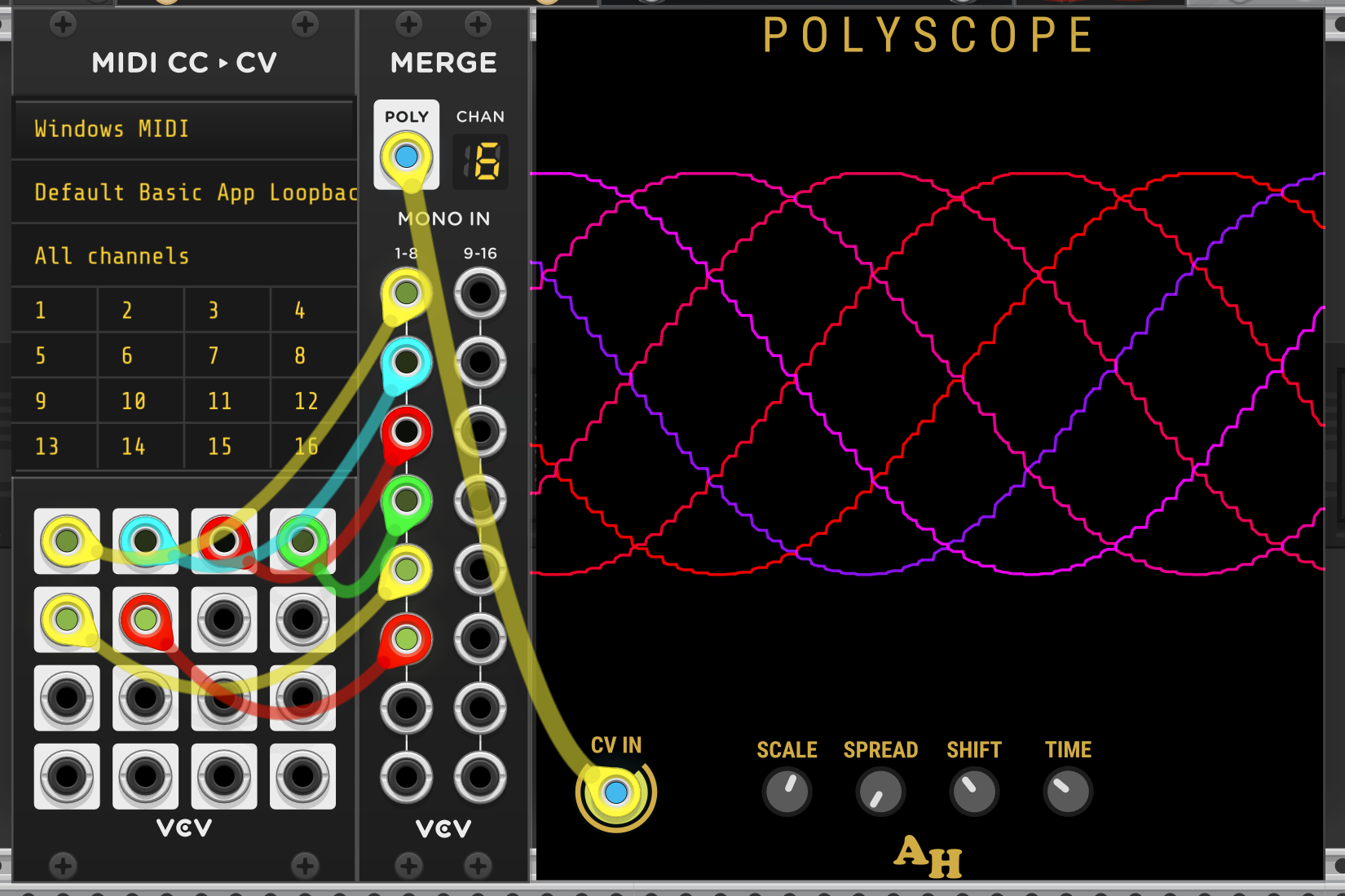Screen dimensions: 1345x896
Task: Click the AH logo on Polyscope
Action: click(x=928, y=857)
